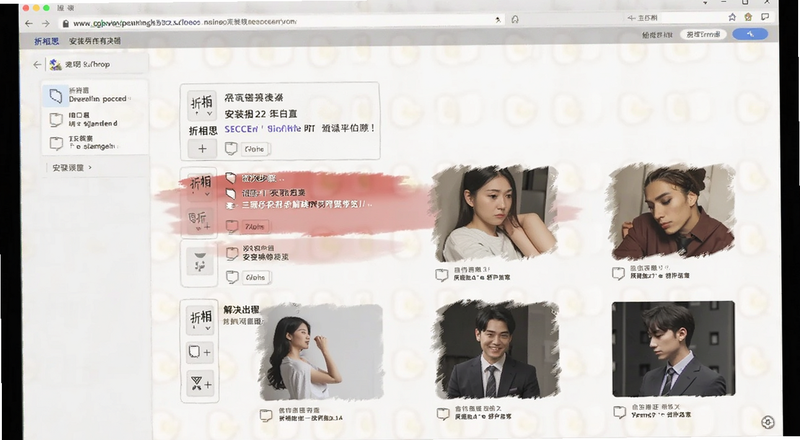Screen dimensions: 800x440
Task: Open the photo of the man in a suit looking down
Action: (x=673, y=349)
